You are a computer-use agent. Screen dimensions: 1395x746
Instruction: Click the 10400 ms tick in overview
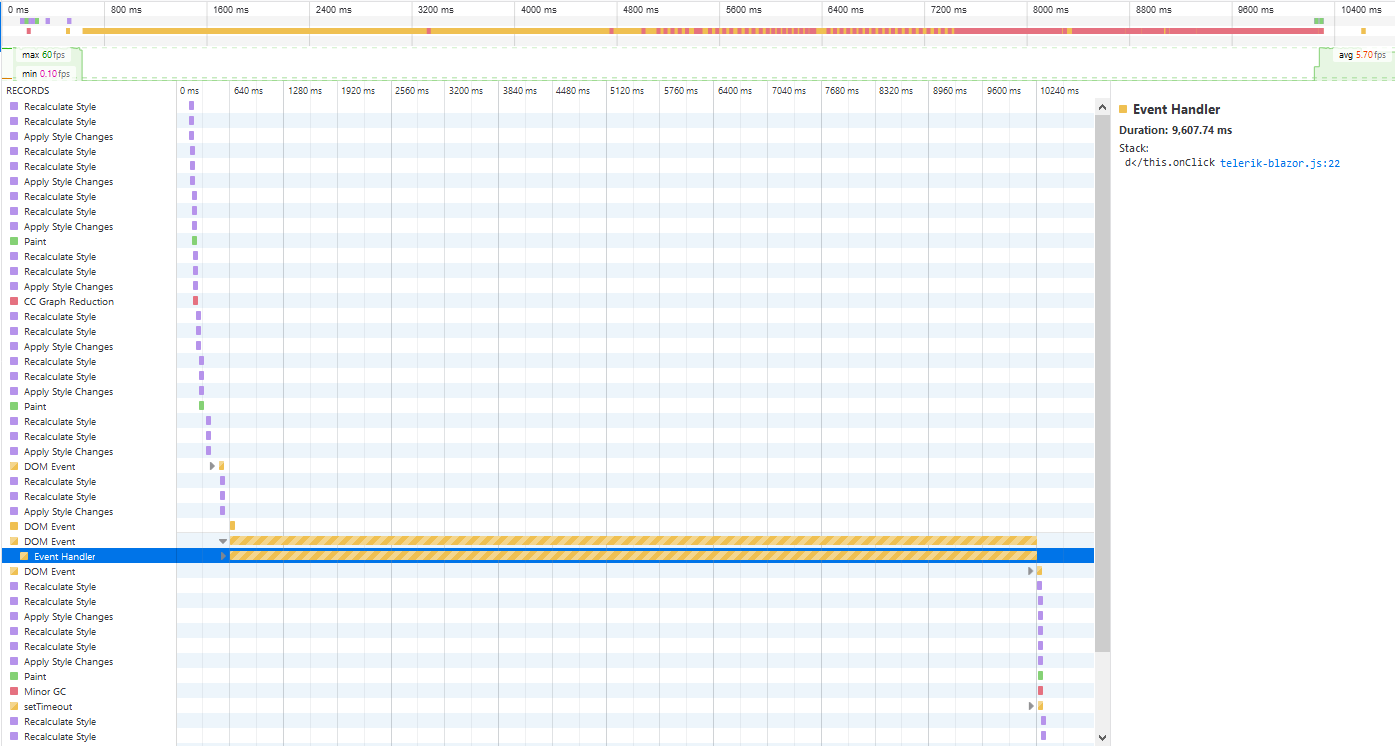pyautogui.click(x=1362, y=10)
